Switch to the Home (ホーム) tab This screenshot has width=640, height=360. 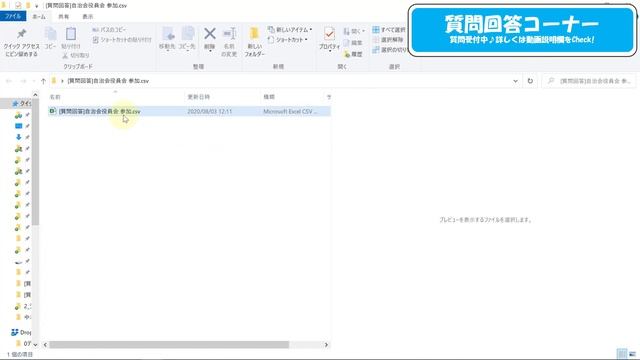[39, 16]
